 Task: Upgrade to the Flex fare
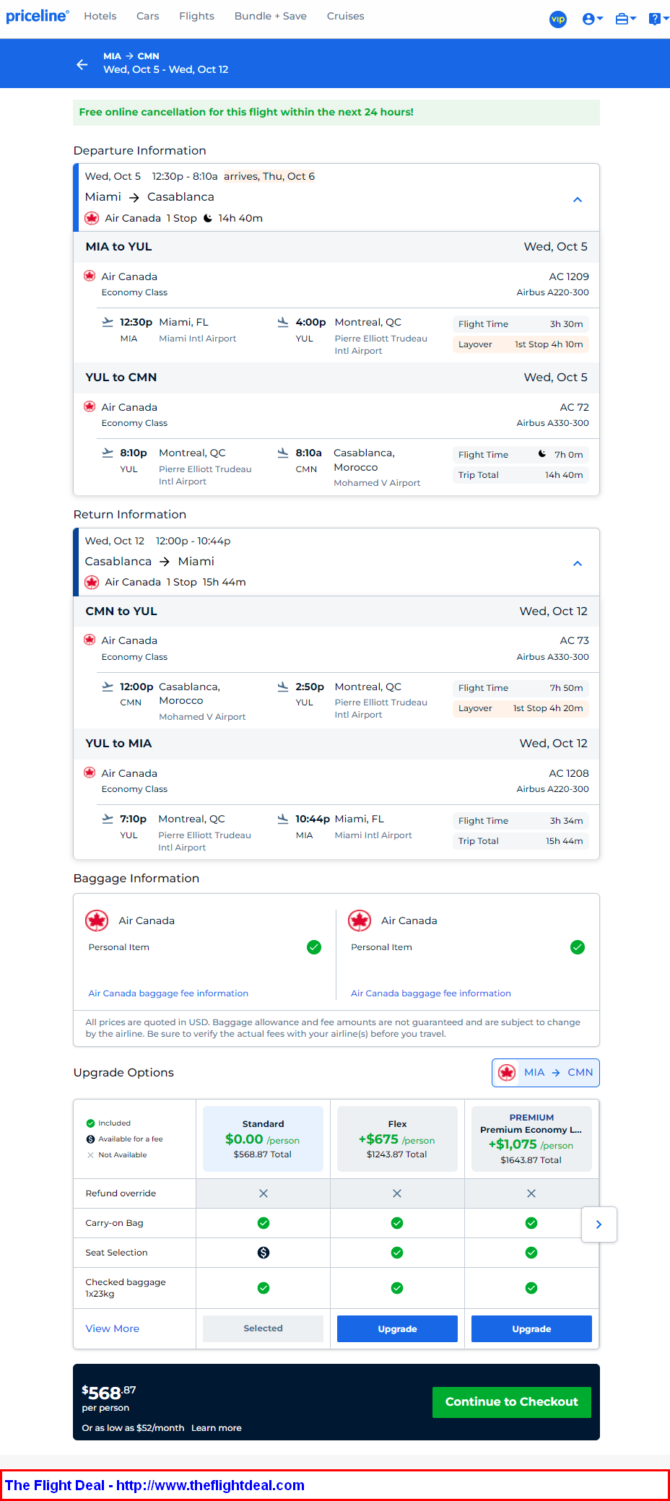coord(397,1328)
